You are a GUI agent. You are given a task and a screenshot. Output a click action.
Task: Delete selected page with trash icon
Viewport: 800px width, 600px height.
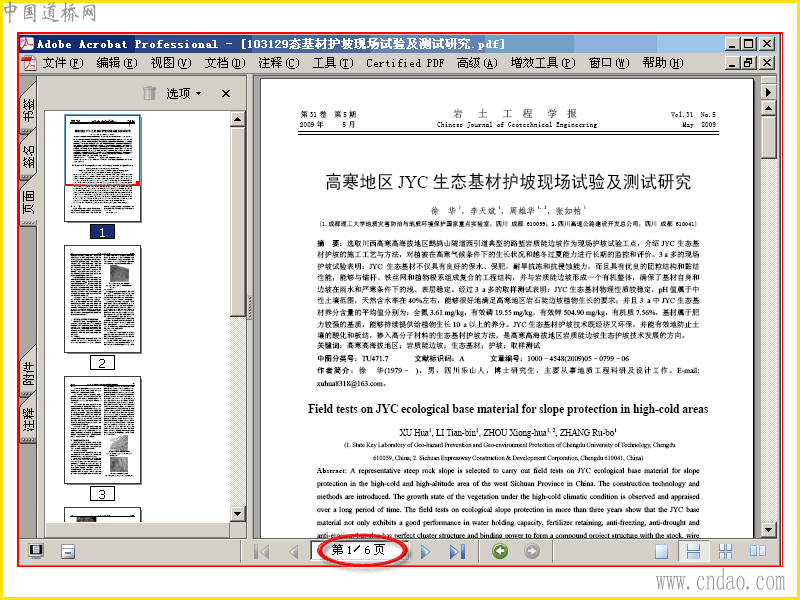[149, 93]
